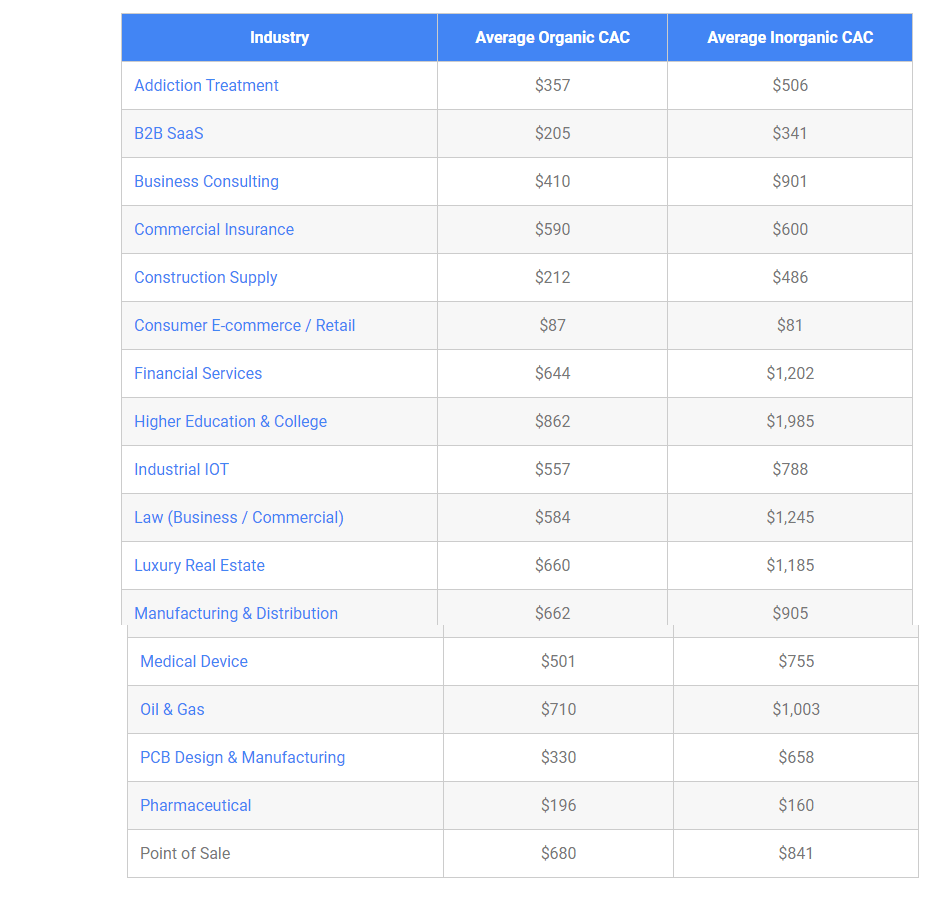This screenshot has height=898, width=942.
Task: Click the B2B SaaS link
Action: coord(169,134)
